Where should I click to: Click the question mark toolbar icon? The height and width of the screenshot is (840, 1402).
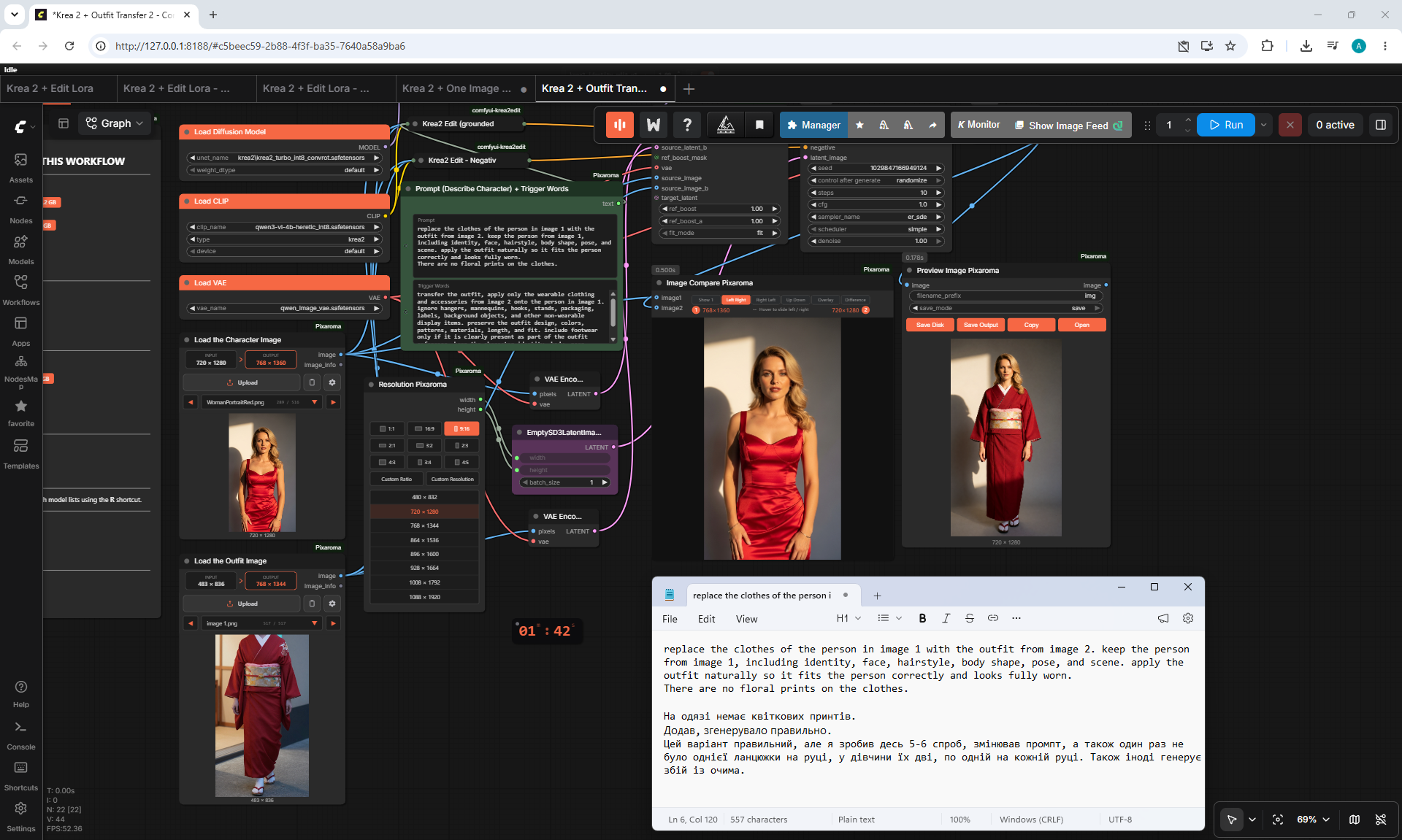pos(687,125)
